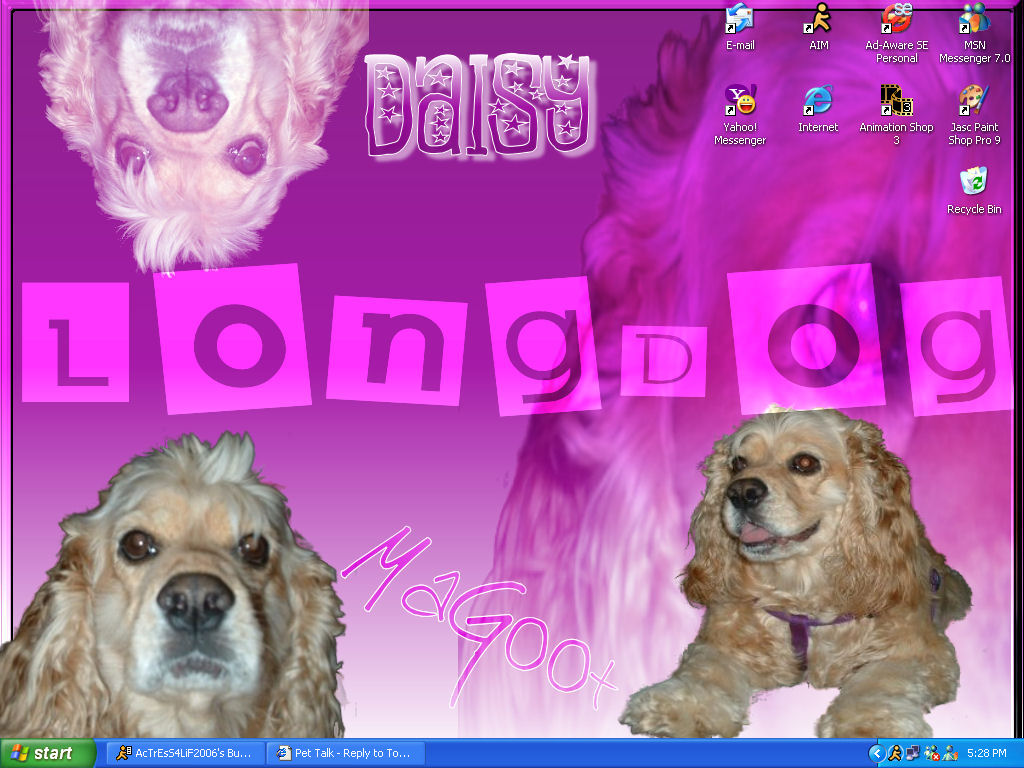The width and height of the screenshot is (1024, 768).
Task: Open the Yahoo! Messenger desktop shortcut
Action: point(740,115)
